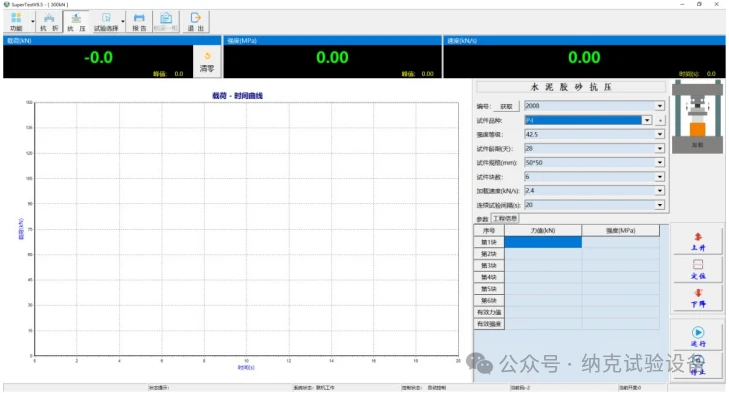Click the 速度(kN/s) green rate readout

[584, 58]
